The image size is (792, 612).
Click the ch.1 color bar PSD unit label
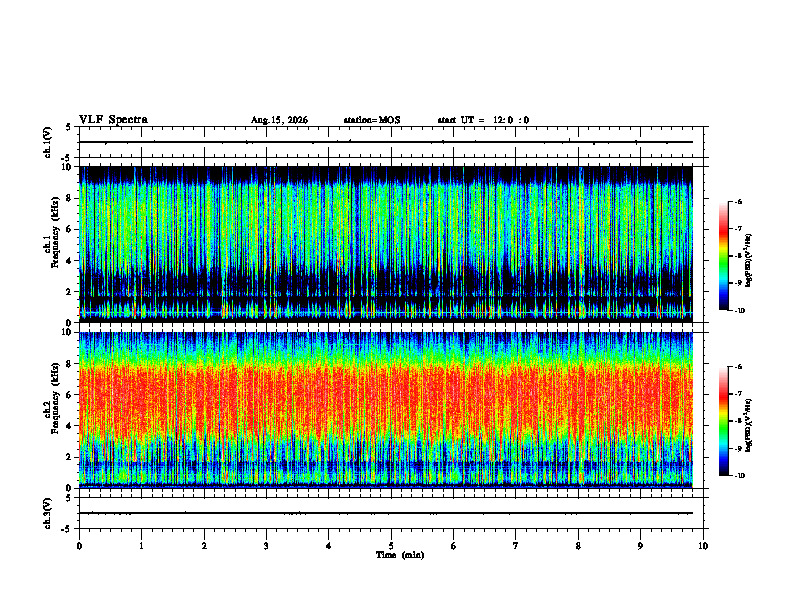point(749,260)
